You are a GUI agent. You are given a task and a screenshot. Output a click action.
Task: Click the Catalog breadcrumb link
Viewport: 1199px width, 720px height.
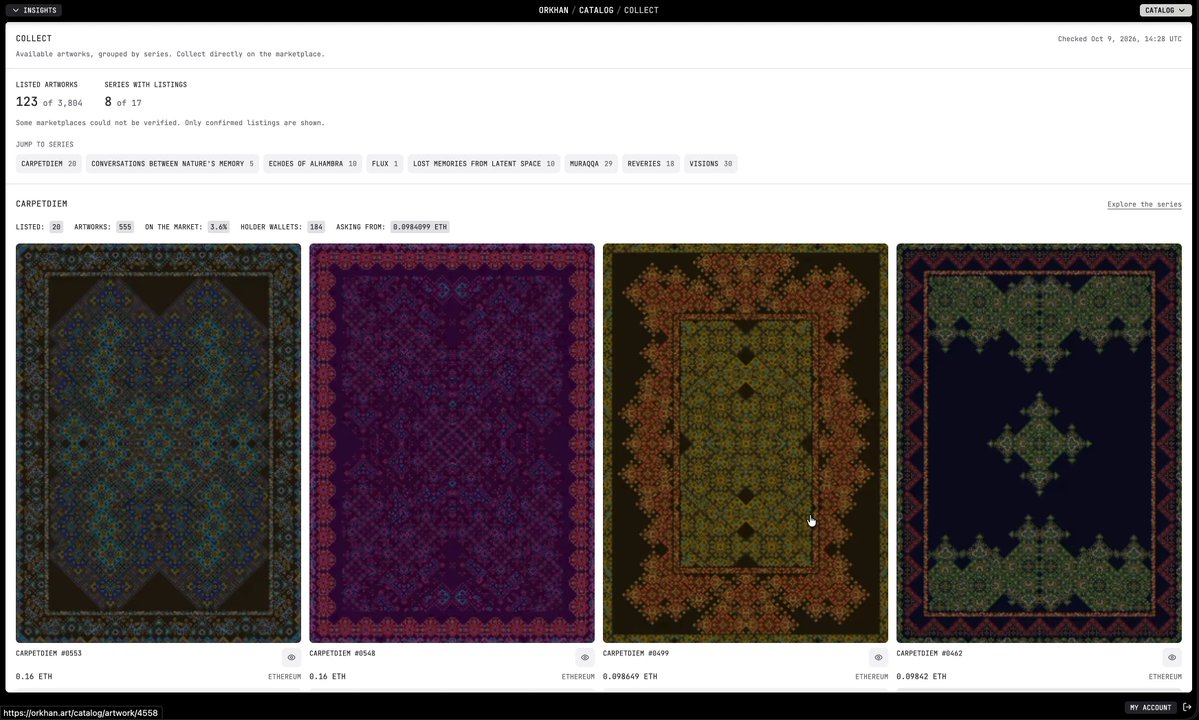pos(596,10)
